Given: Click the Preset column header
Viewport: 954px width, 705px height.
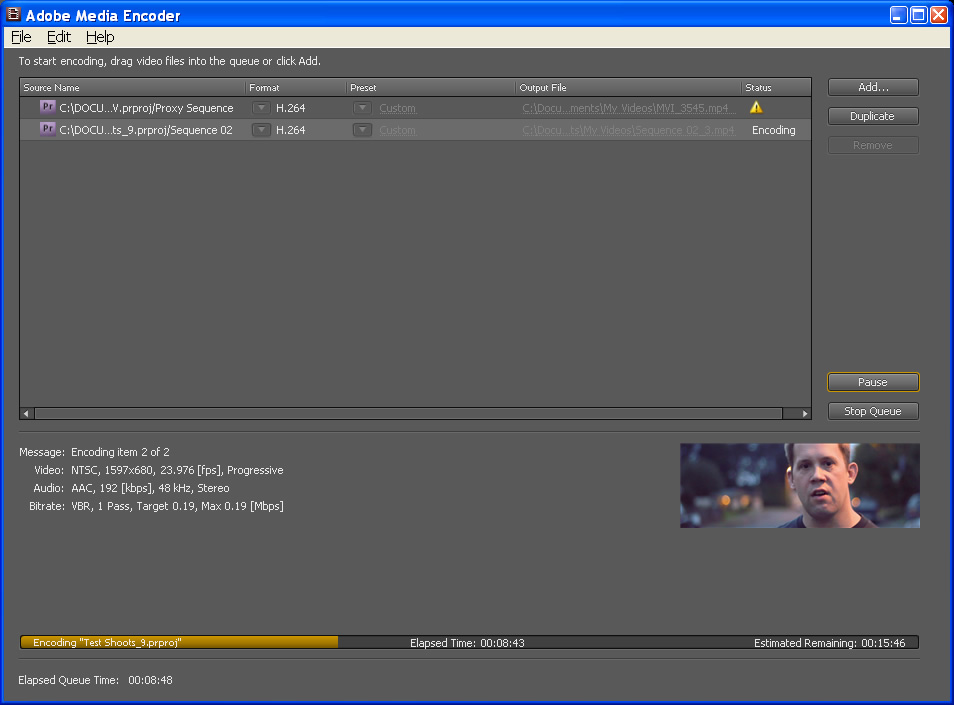Looking at the screenshot, I should coord(431,88).
